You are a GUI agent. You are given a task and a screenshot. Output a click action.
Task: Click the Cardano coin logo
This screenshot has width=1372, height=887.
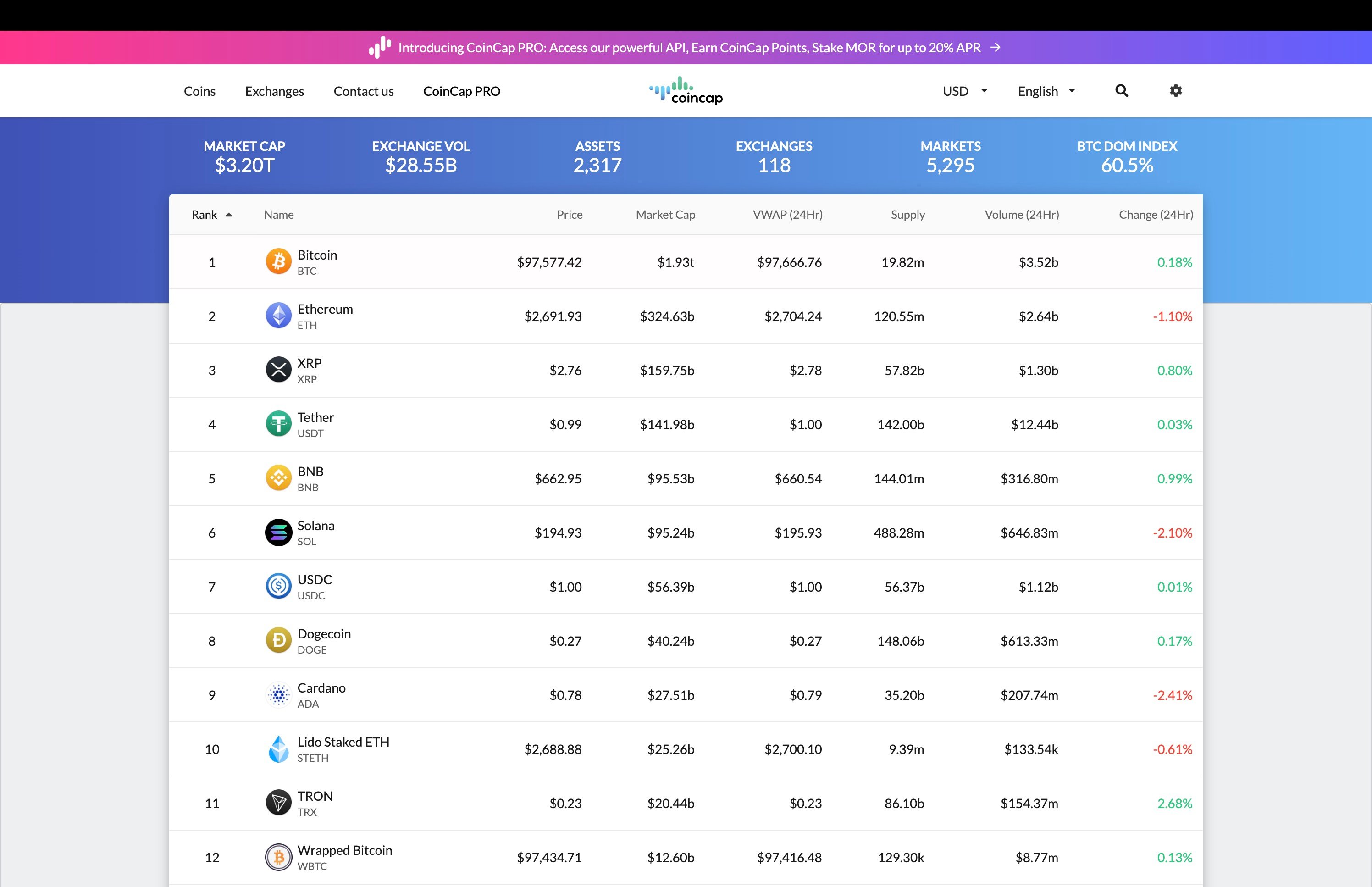279,695
